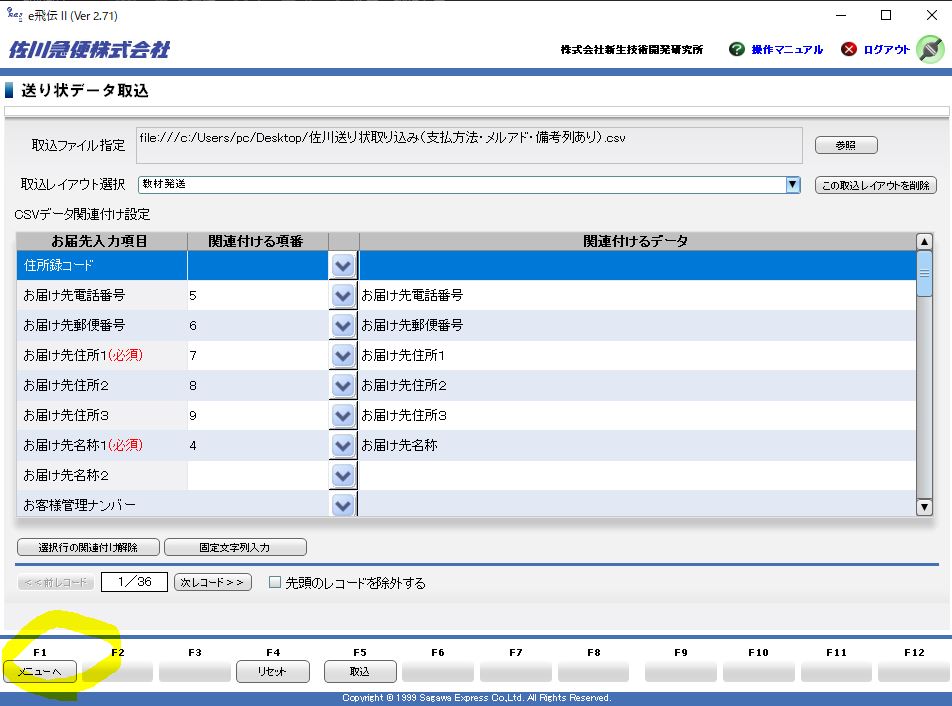Open dropdown arrow for お届け先郵便番号 row

(x=343, y=326)
